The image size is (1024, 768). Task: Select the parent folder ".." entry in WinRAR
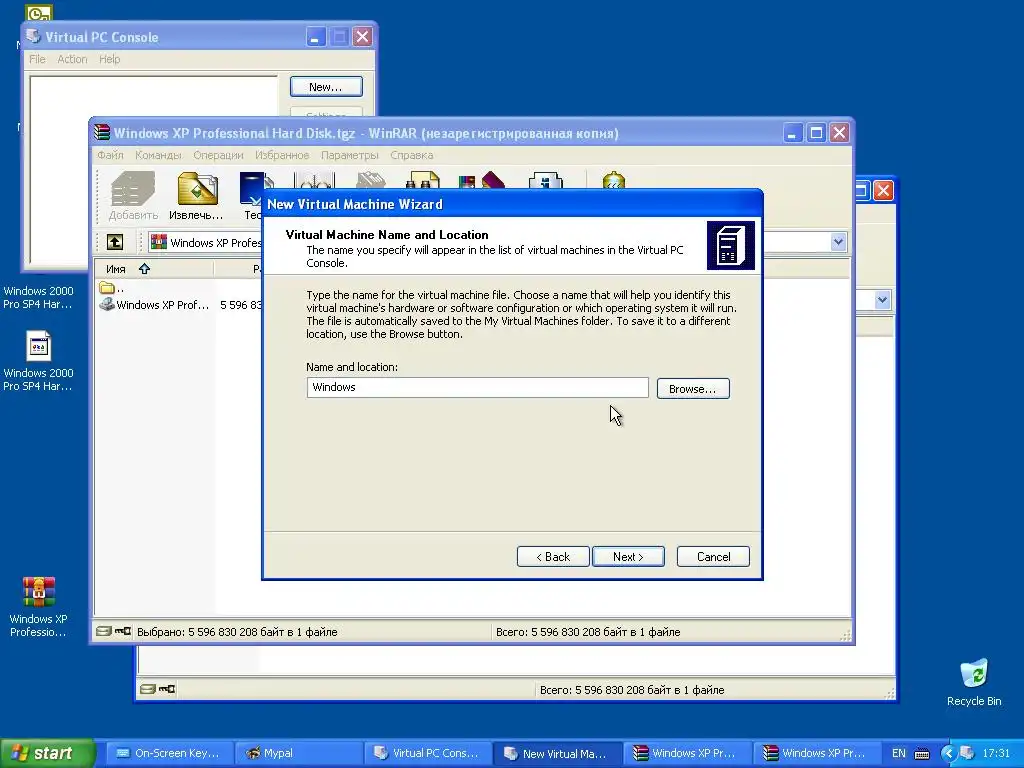point(111,287)
